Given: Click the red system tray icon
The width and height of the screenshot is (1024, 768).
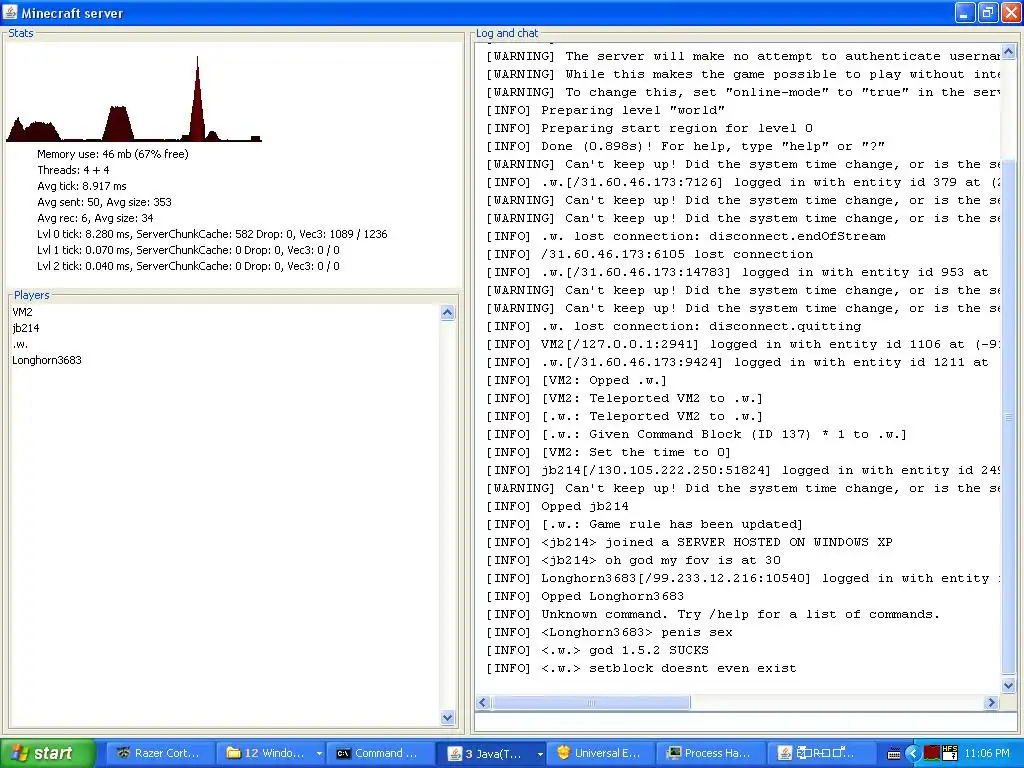Looking at the screenshot, I should (x=931, y=753).
